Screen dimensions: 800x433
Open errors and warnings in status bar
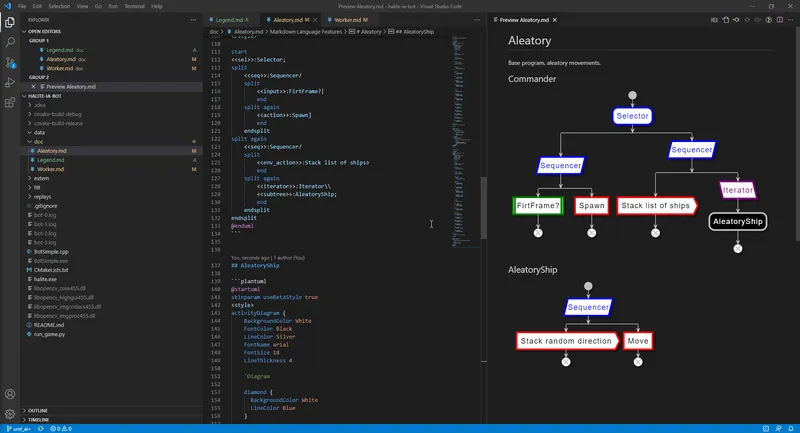[61, 429]
